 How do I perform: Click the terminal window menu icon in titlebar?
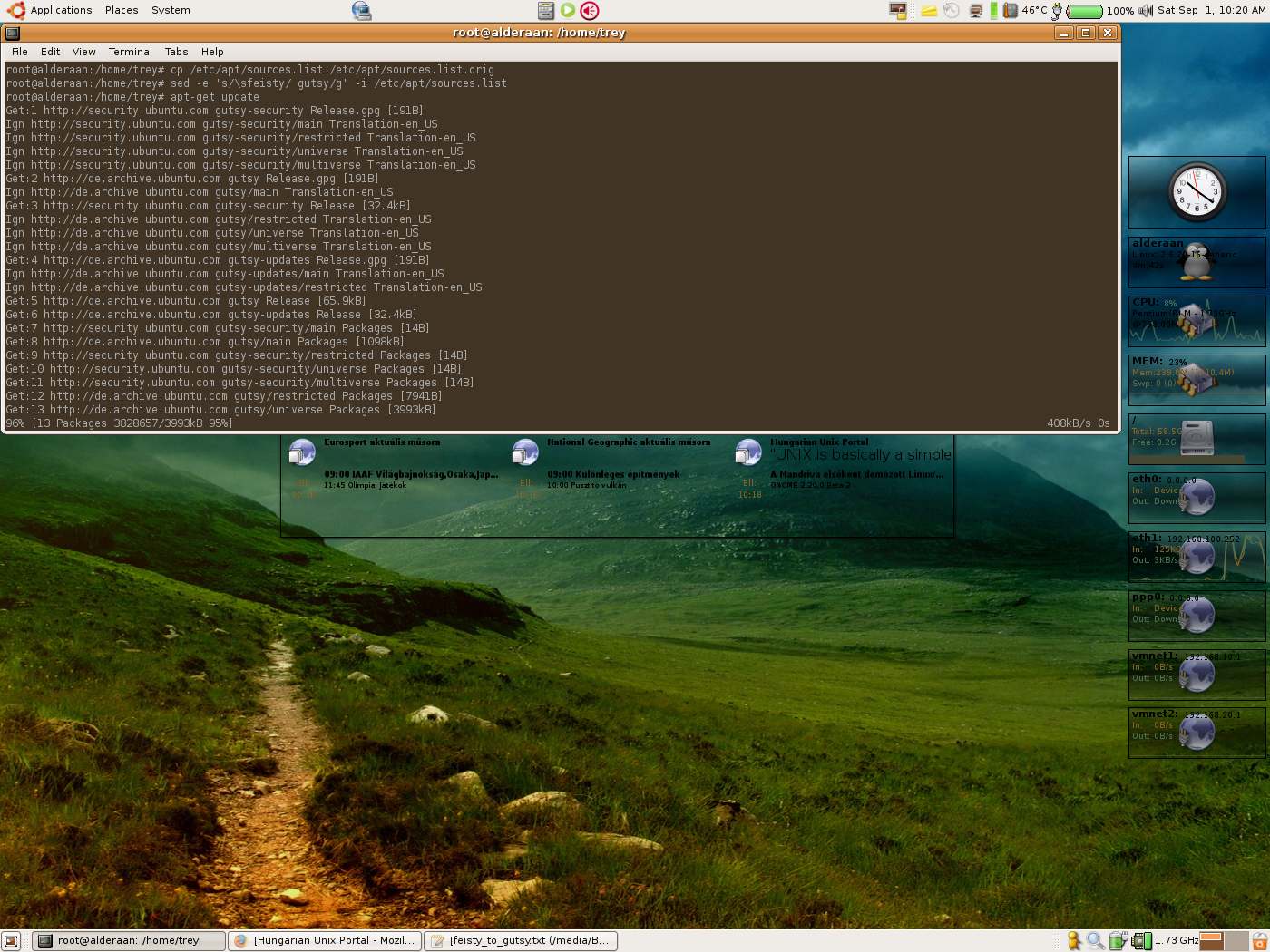coord(13,33)
